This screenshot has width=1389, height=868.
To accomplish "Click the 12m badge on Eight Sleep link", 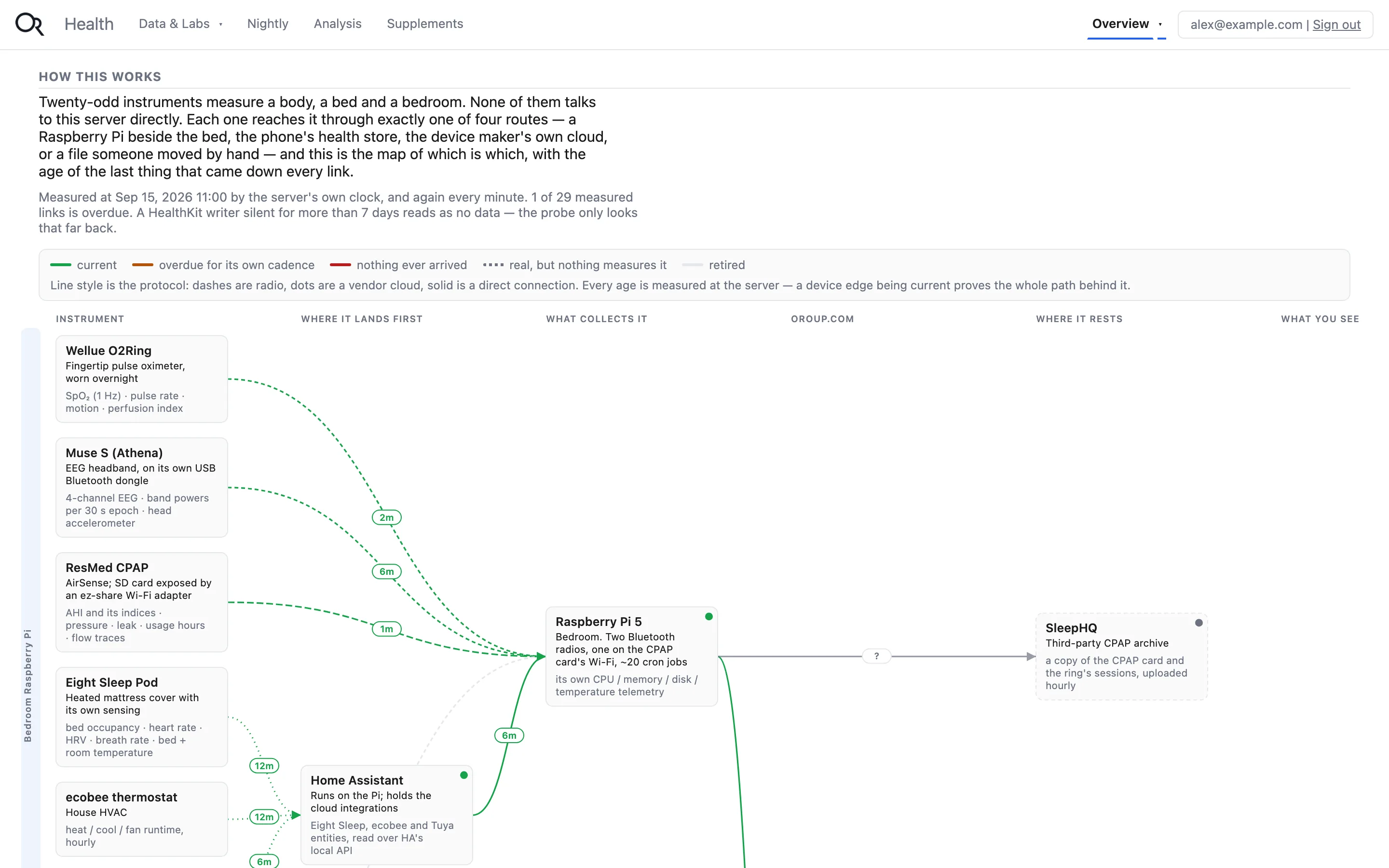I will [x=264, y=766].
